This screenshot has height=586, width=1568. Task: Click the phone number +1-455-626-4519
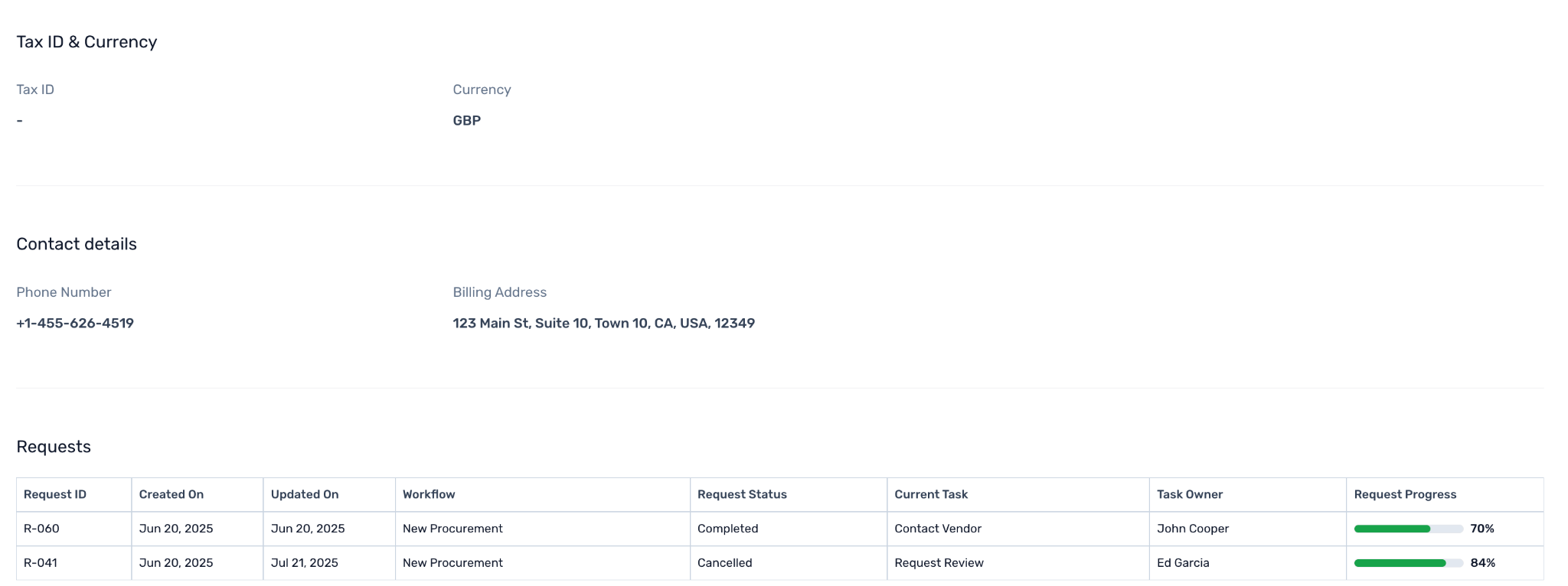[x=75, y=323]
